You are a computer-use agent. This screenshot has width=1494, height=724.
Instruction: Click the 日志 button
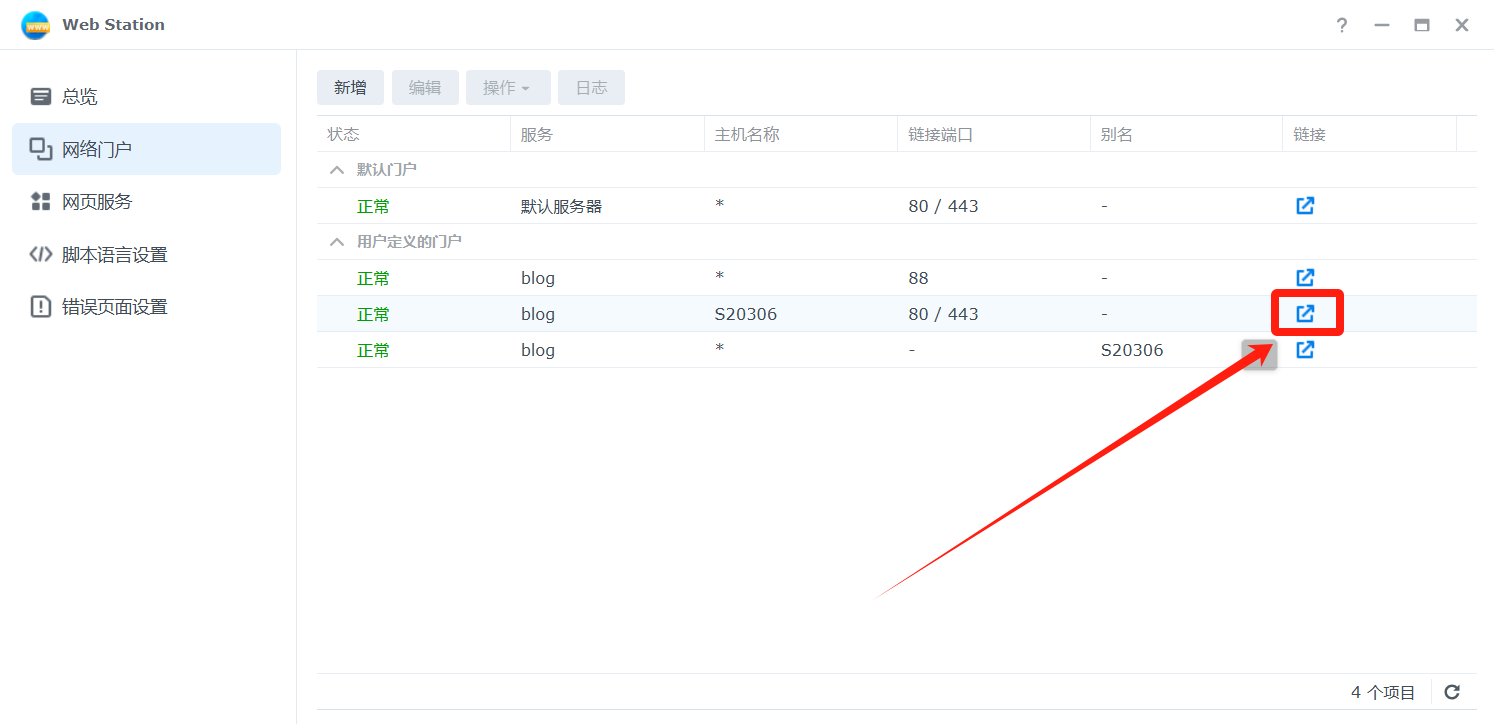591,88
